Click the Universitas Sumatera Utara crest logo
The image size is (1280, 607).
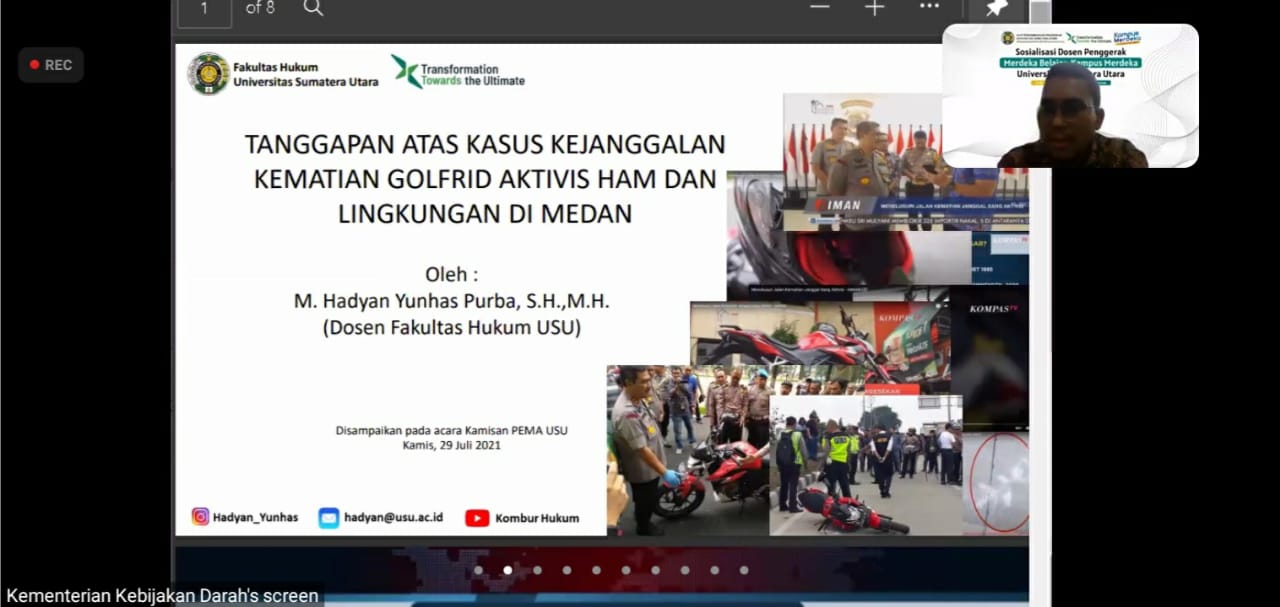(x=208, y=74)
